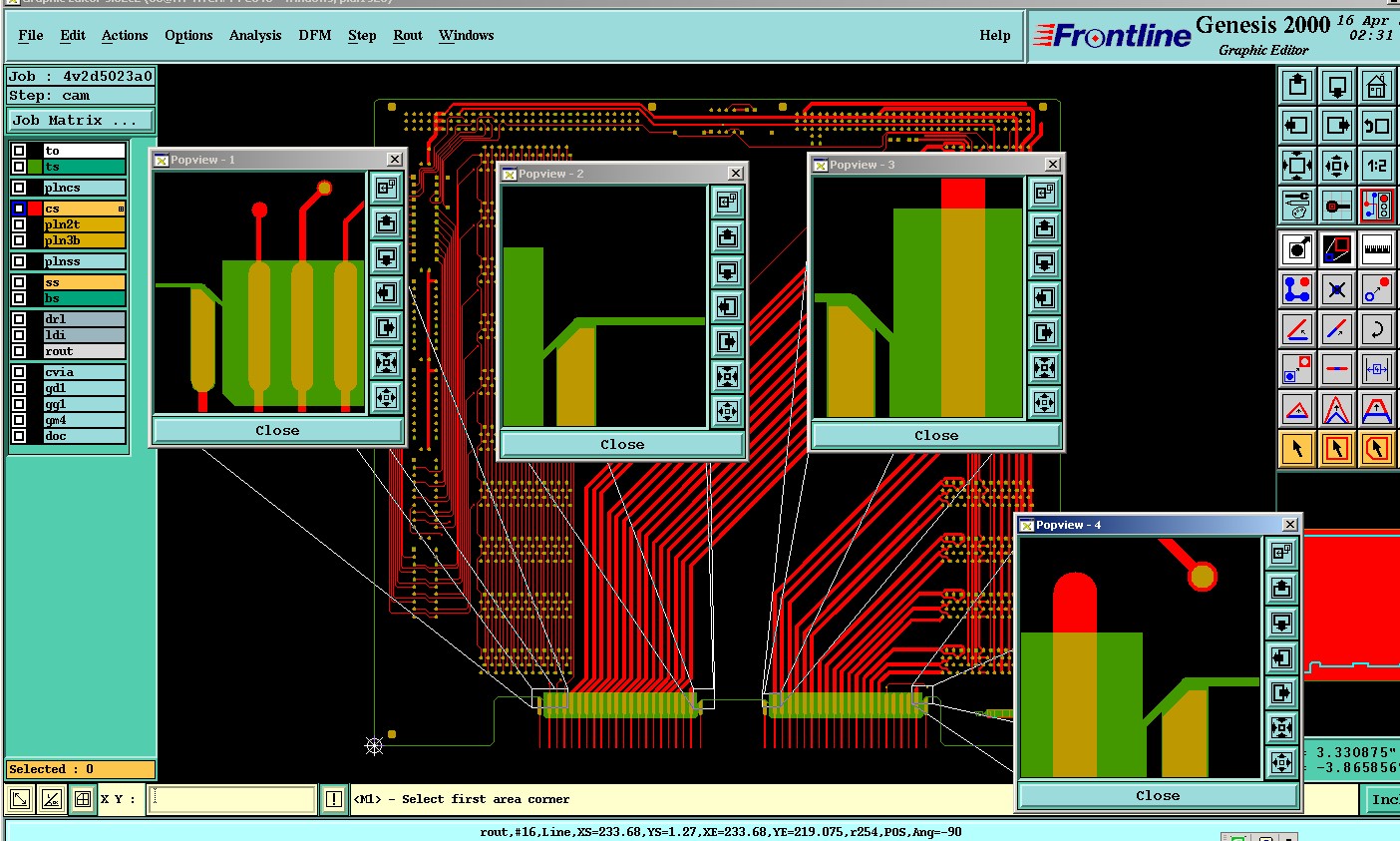Expand the DFM menu
The width and height of the screenshot is (1400, 841).
coord(314,35)
